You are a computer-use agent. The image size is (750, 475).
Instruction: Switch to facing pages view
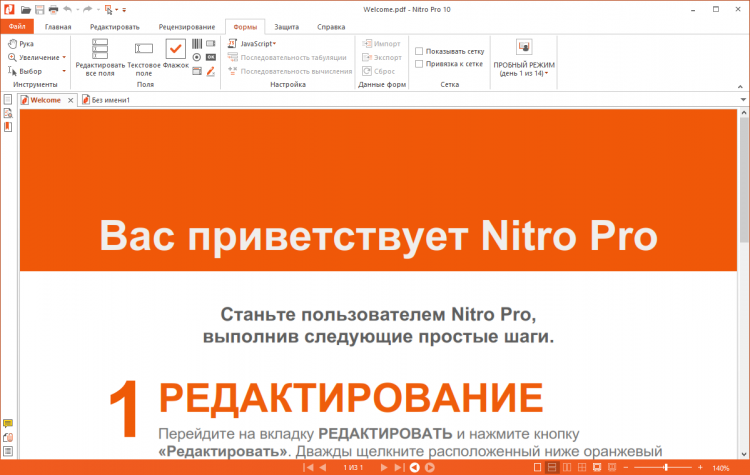567,467
